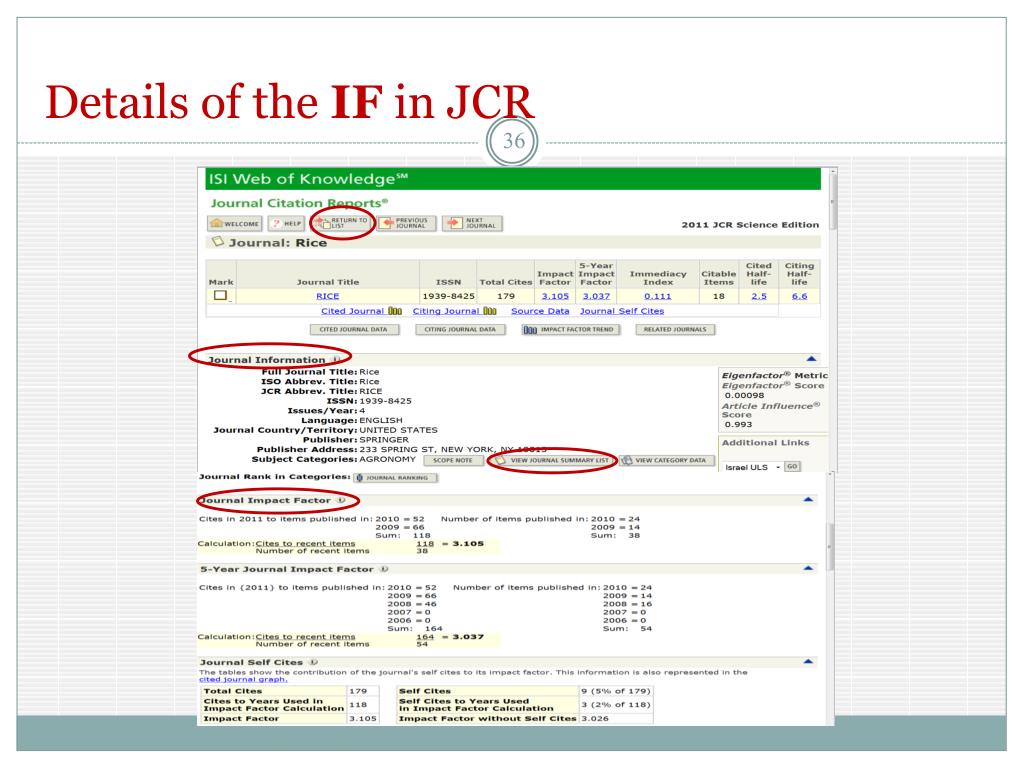Click Cited Half-life link 2.5
Viewport: 1024px width, 768px height.
pyautogui.click(x=759, y=296)
